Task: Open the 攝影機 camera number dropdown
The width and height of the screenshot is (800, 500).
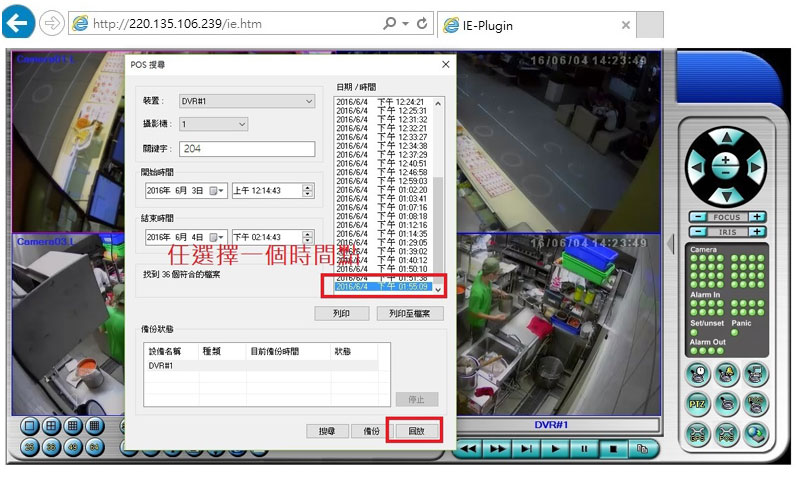Action: point(213,124)
